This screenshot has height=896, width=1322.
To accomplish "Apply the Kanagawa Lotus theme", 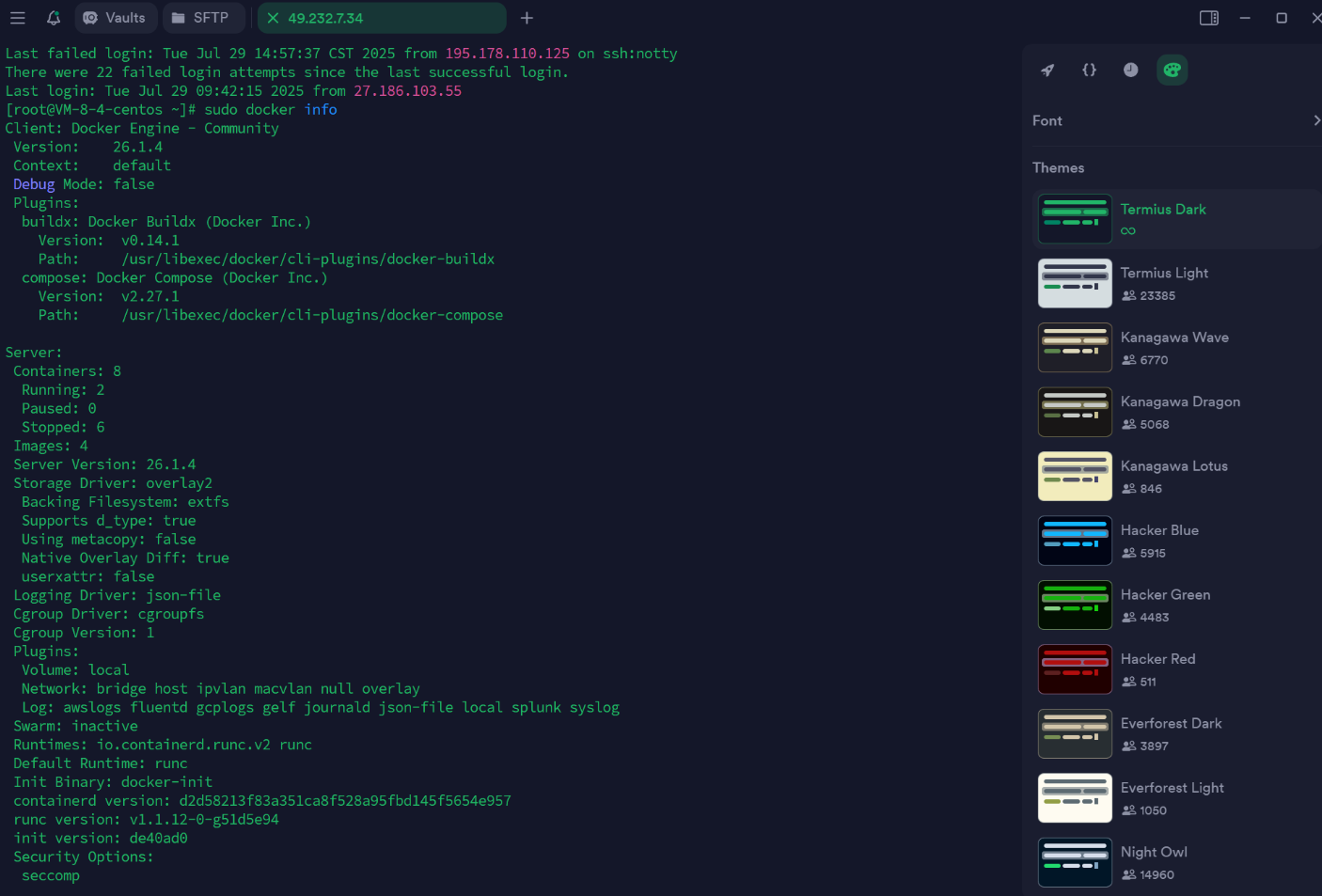I will [x=1177, y=477].
